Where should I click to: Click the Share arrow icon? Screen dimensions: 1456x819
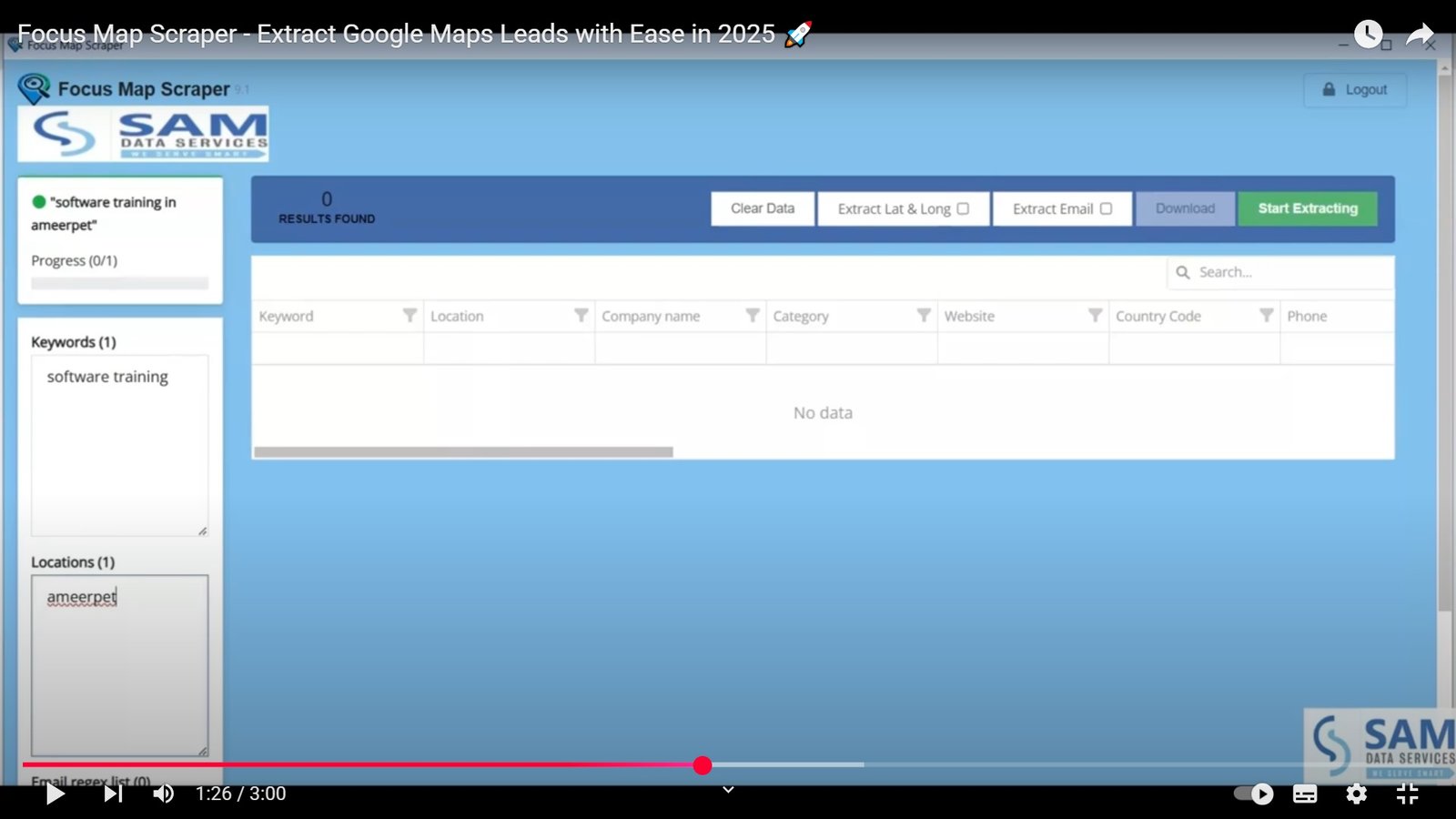1420,35
